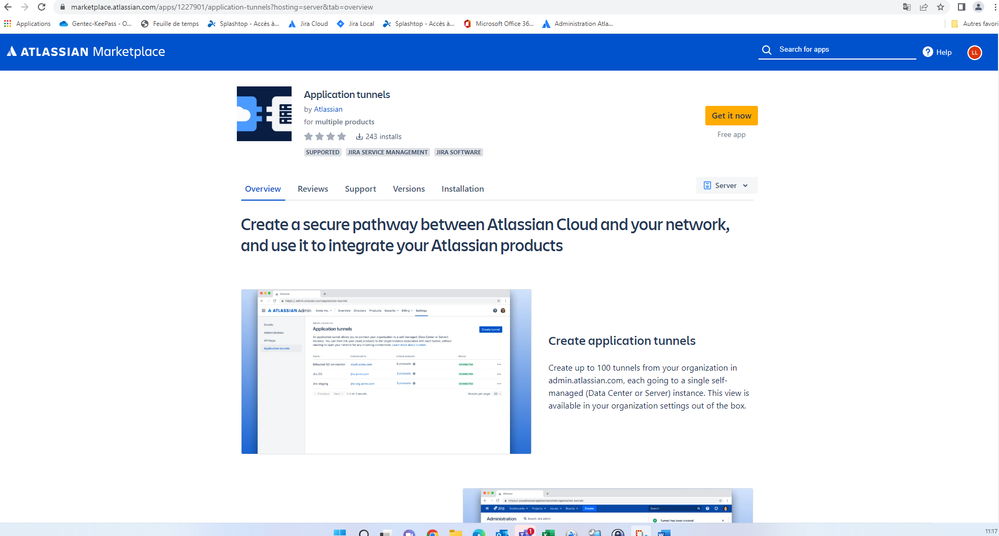Open the Microsoft Office 36... bookmark
This screenshot has width=999, height=536.
[499, 24]
